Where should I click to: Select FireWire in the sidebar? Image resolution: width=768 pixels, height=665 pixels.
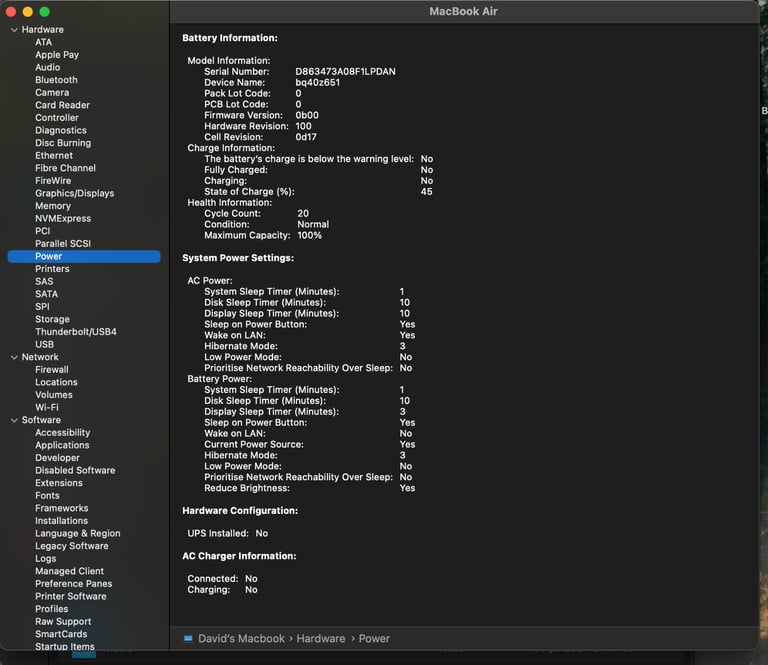(53, 181)
